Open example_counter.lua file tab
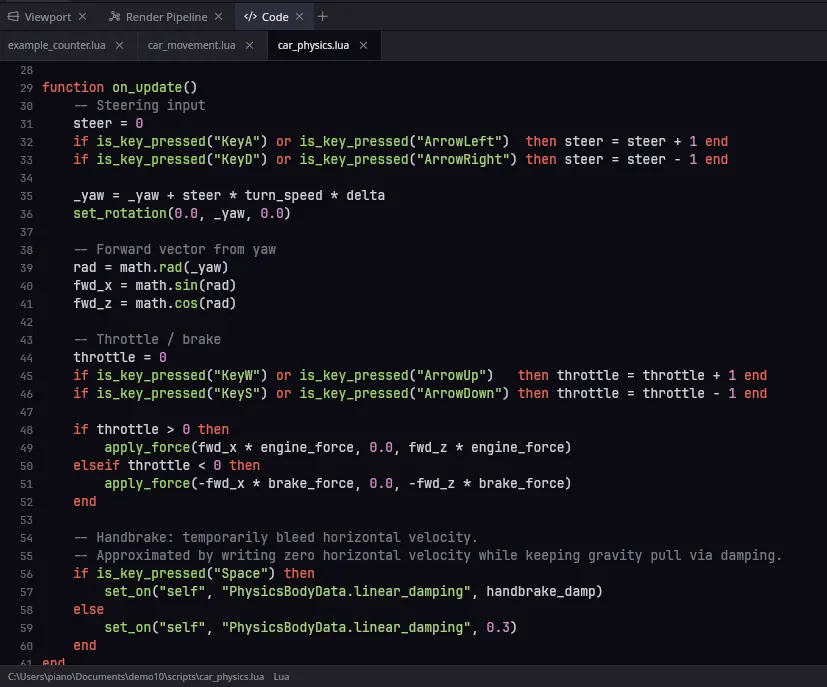The image size is (827, 687). pos(56,45)
